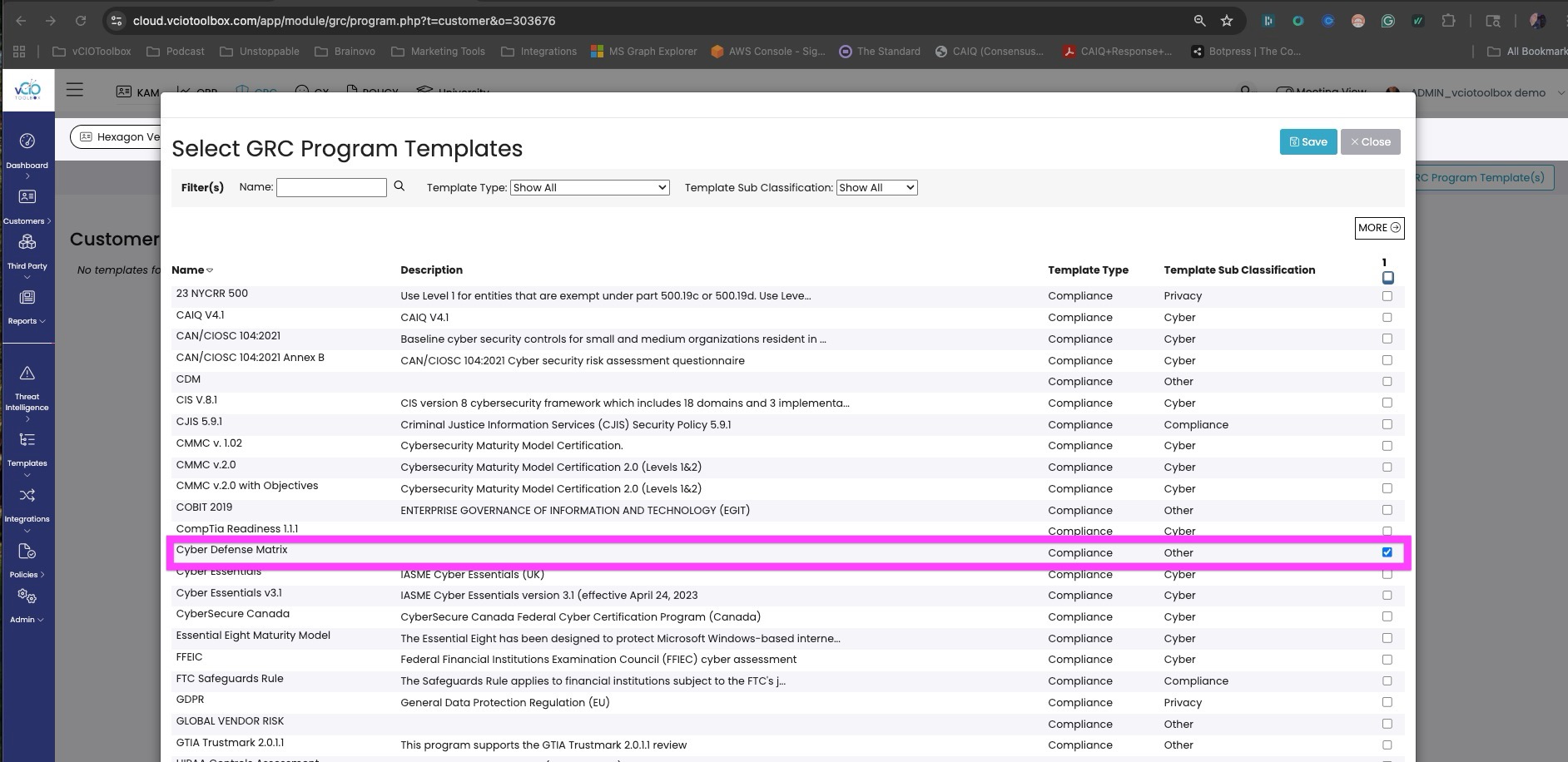This screenshot has height=762, width=1568.
Task: Open Dashboard in the sidebar
Action: click(27, 155)
